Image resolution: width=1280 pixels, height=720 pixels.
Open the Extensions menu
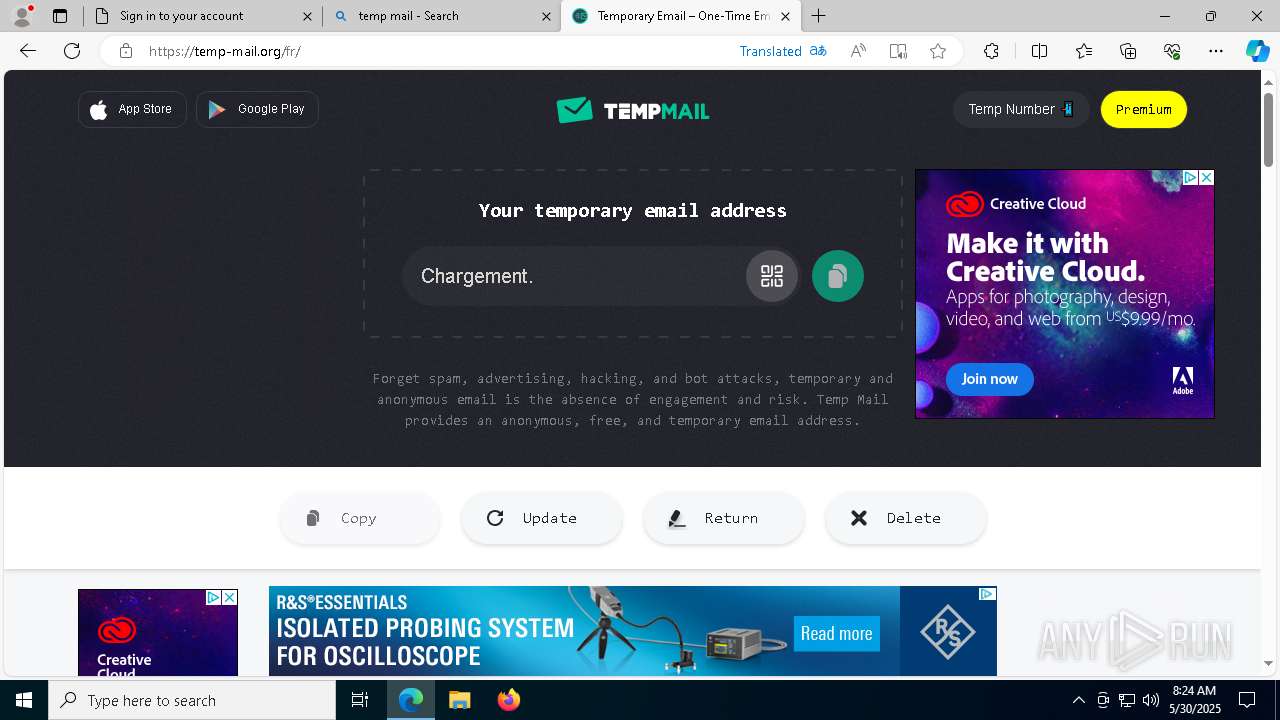click(x=991, y=51)
